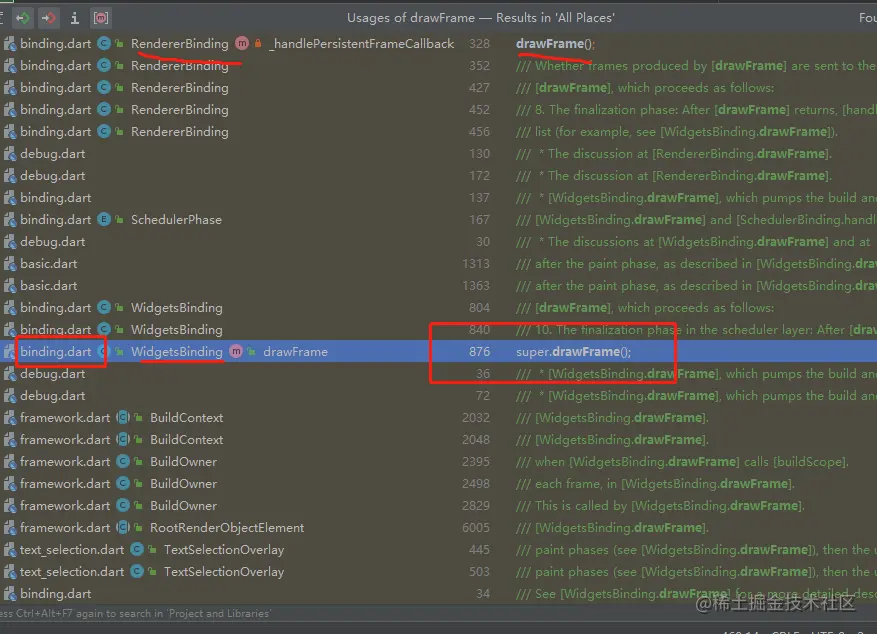The height and width of the screenshot is (634, 877).
Task: Click the method icon before drawFrame in highlighted row
Action: pyautogui.click(x=236, y=352)
